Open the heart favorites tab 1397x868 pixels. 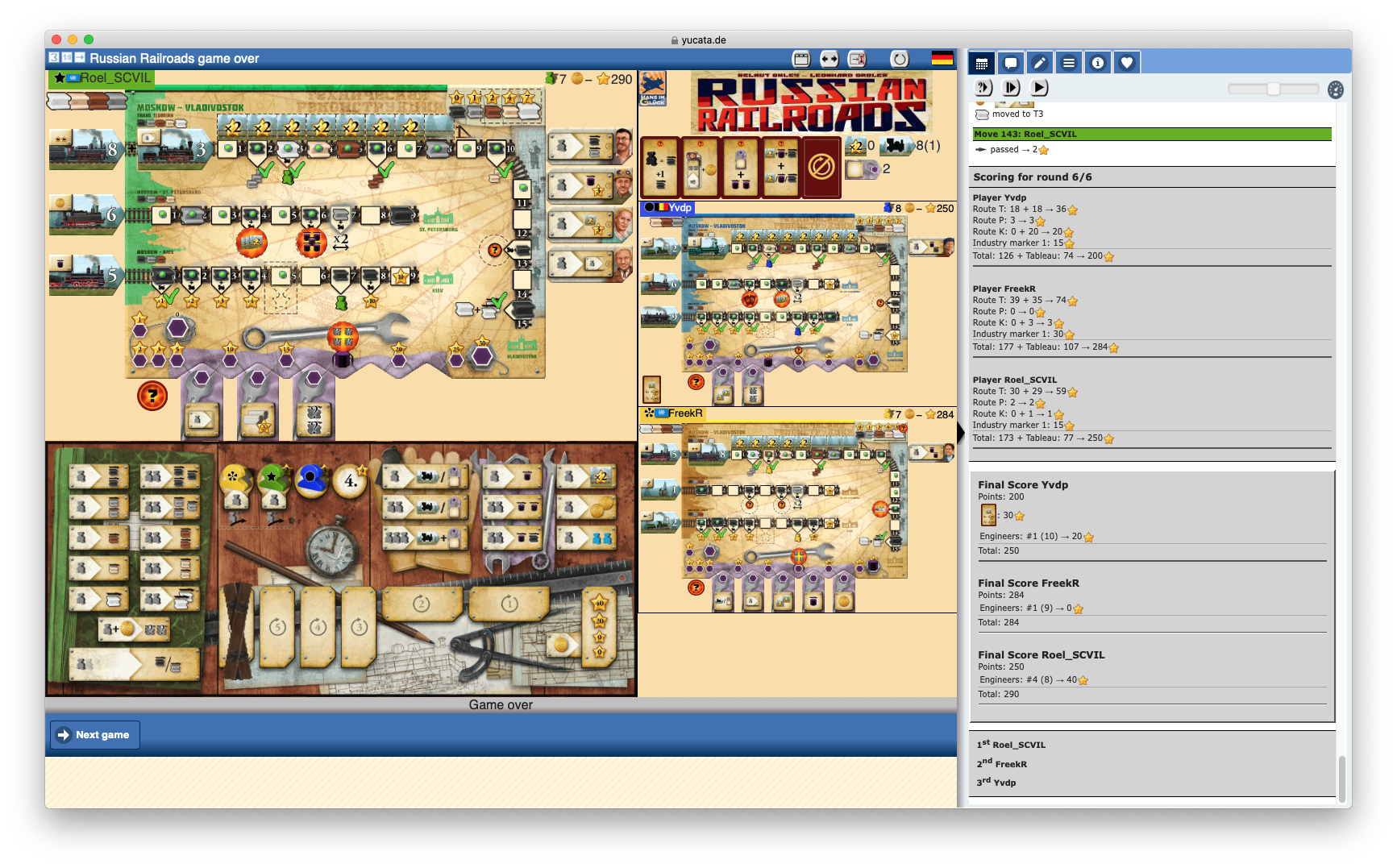click(x=1126, y=63)
